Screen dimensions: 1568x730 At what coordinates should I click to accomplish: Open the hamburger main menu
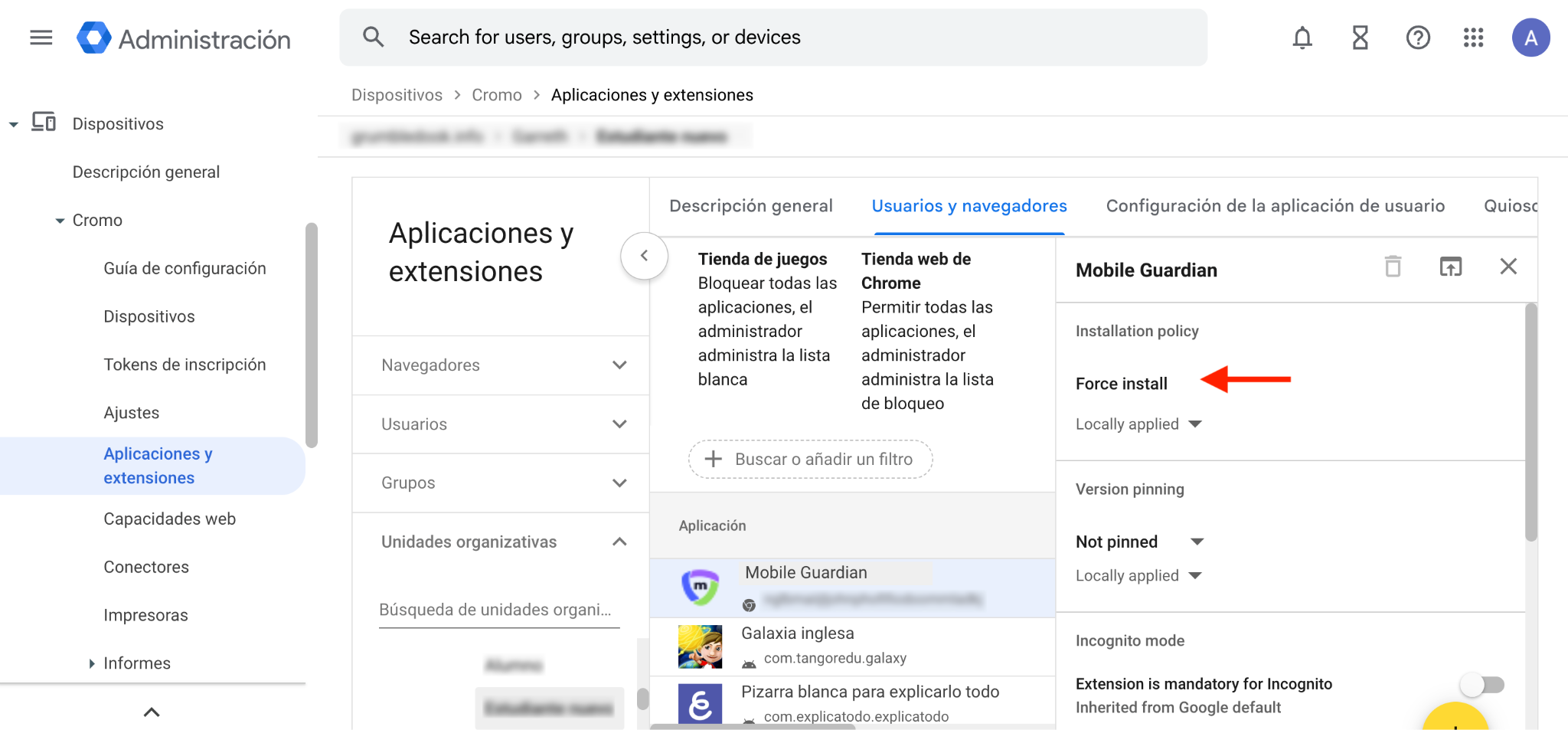(41, 38)
